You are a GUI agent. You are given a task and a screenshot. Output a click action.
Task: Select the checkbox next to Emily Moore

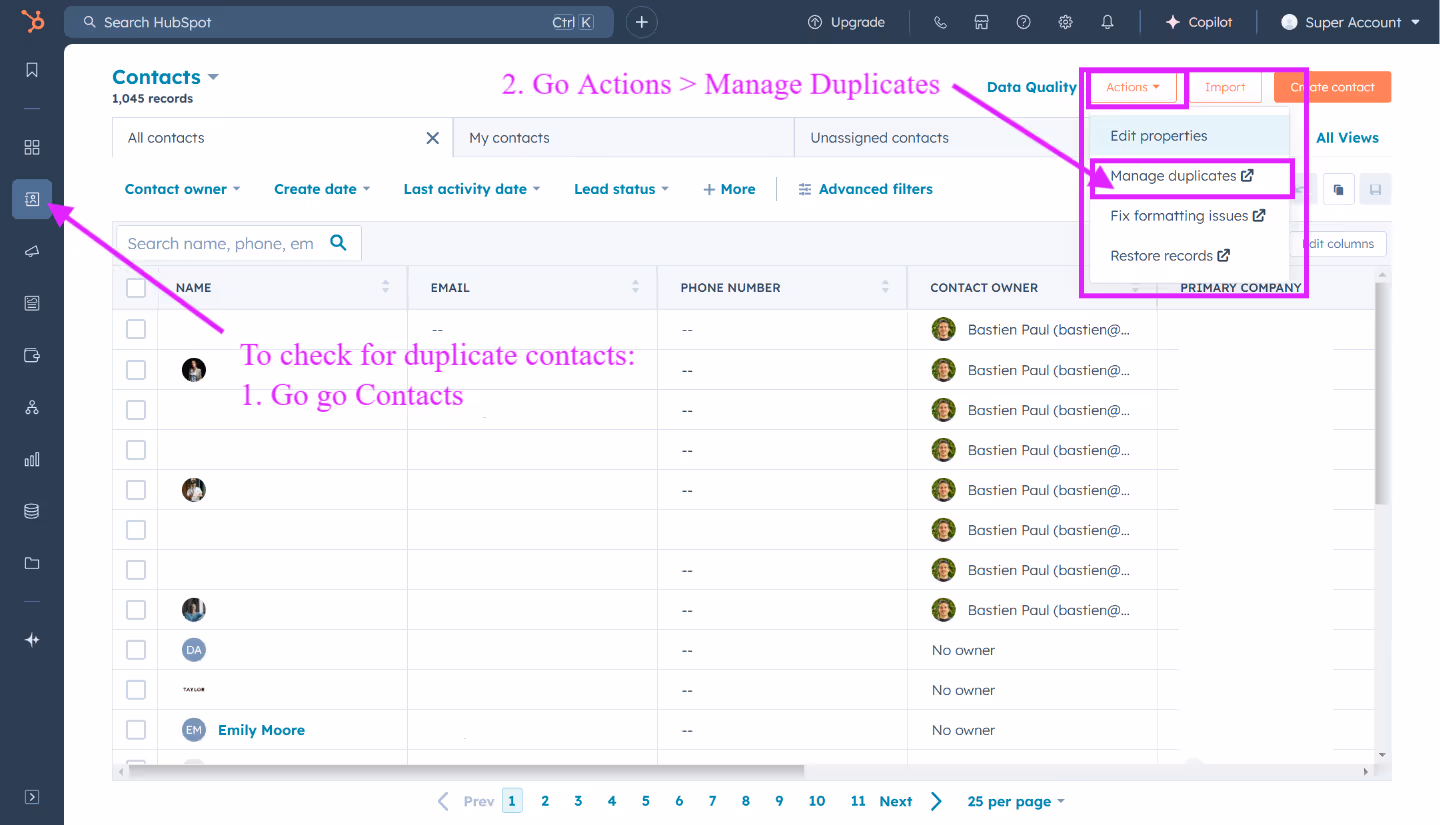pos(136,729)
